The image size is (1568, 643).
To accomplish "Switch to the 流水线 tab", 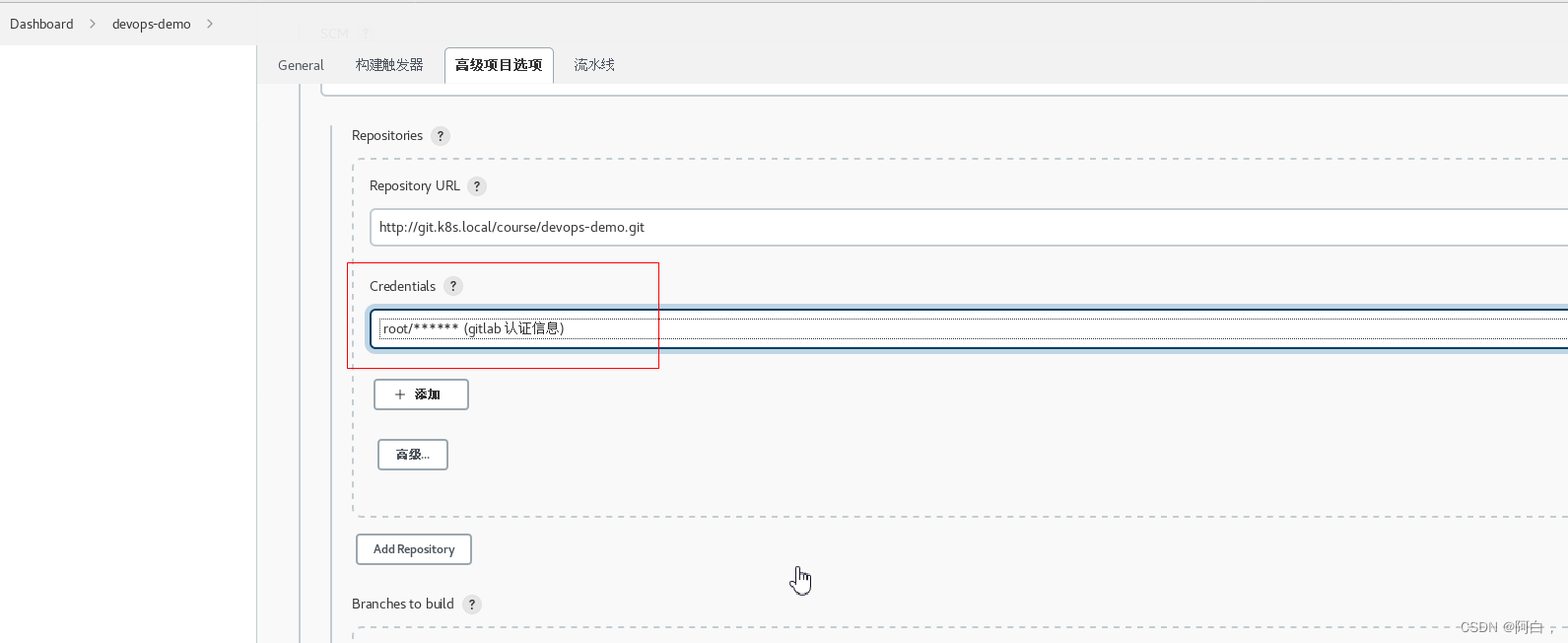I will coord(594,65).
